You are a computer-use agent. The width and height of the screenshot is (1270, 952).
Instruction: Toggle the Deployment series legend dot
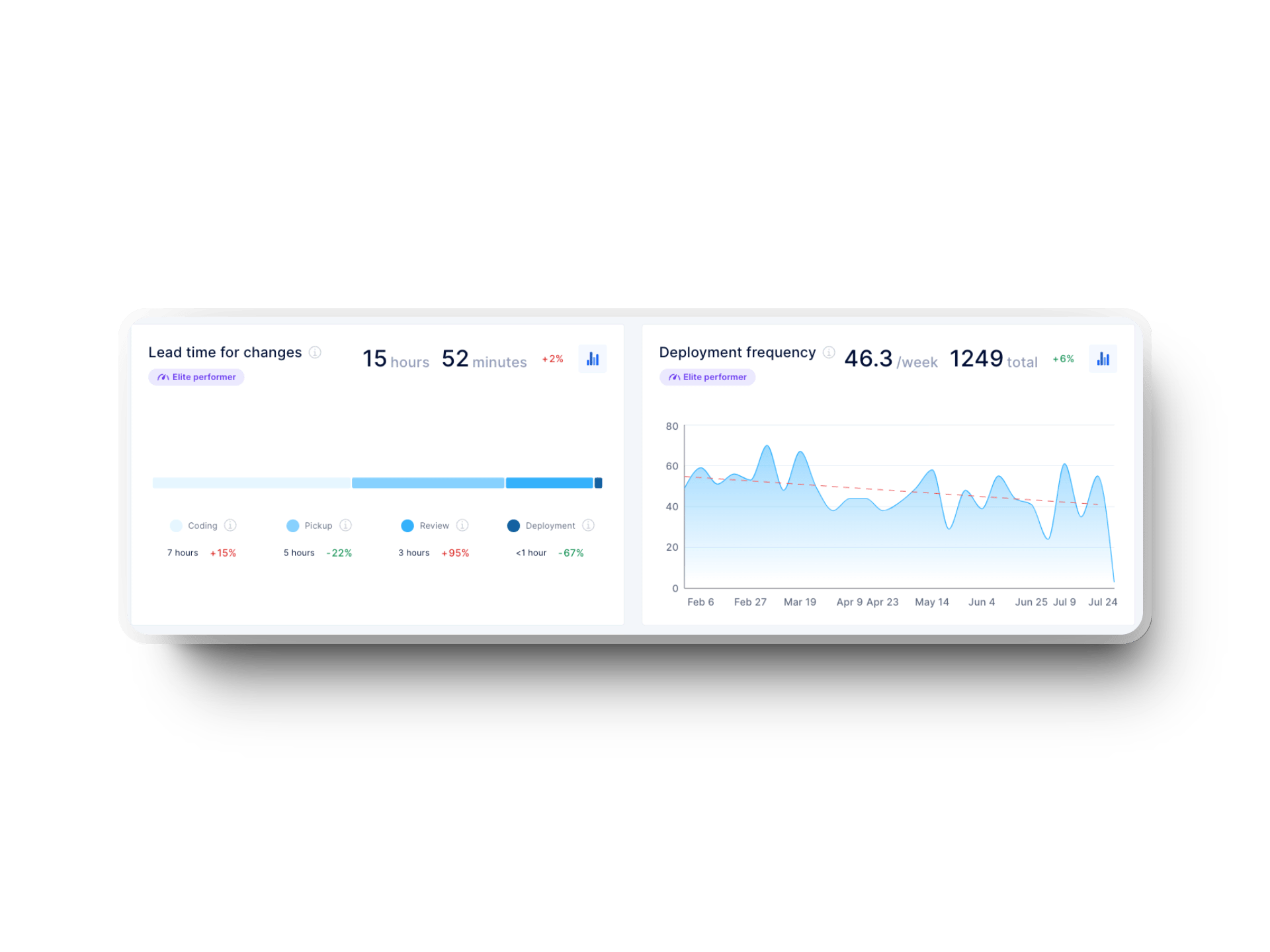point(513,525)
